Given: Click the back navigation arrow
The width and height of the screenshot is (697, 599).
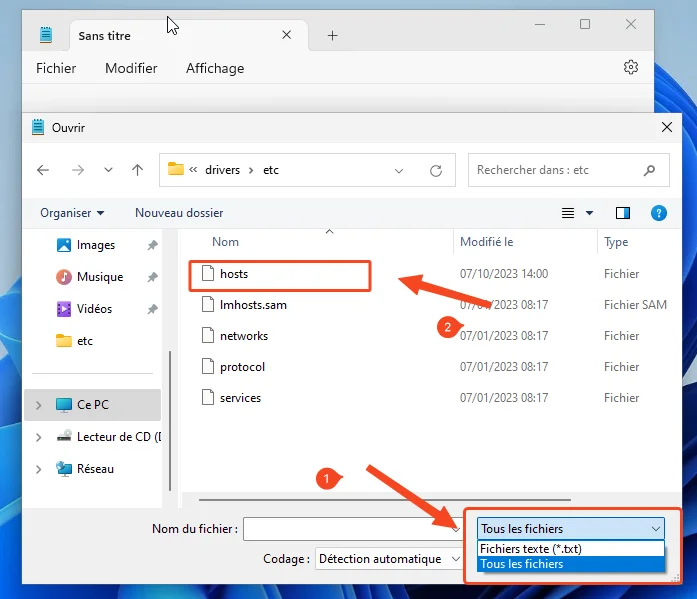Looking at the screenshot, I should click(x=43, y=170).
